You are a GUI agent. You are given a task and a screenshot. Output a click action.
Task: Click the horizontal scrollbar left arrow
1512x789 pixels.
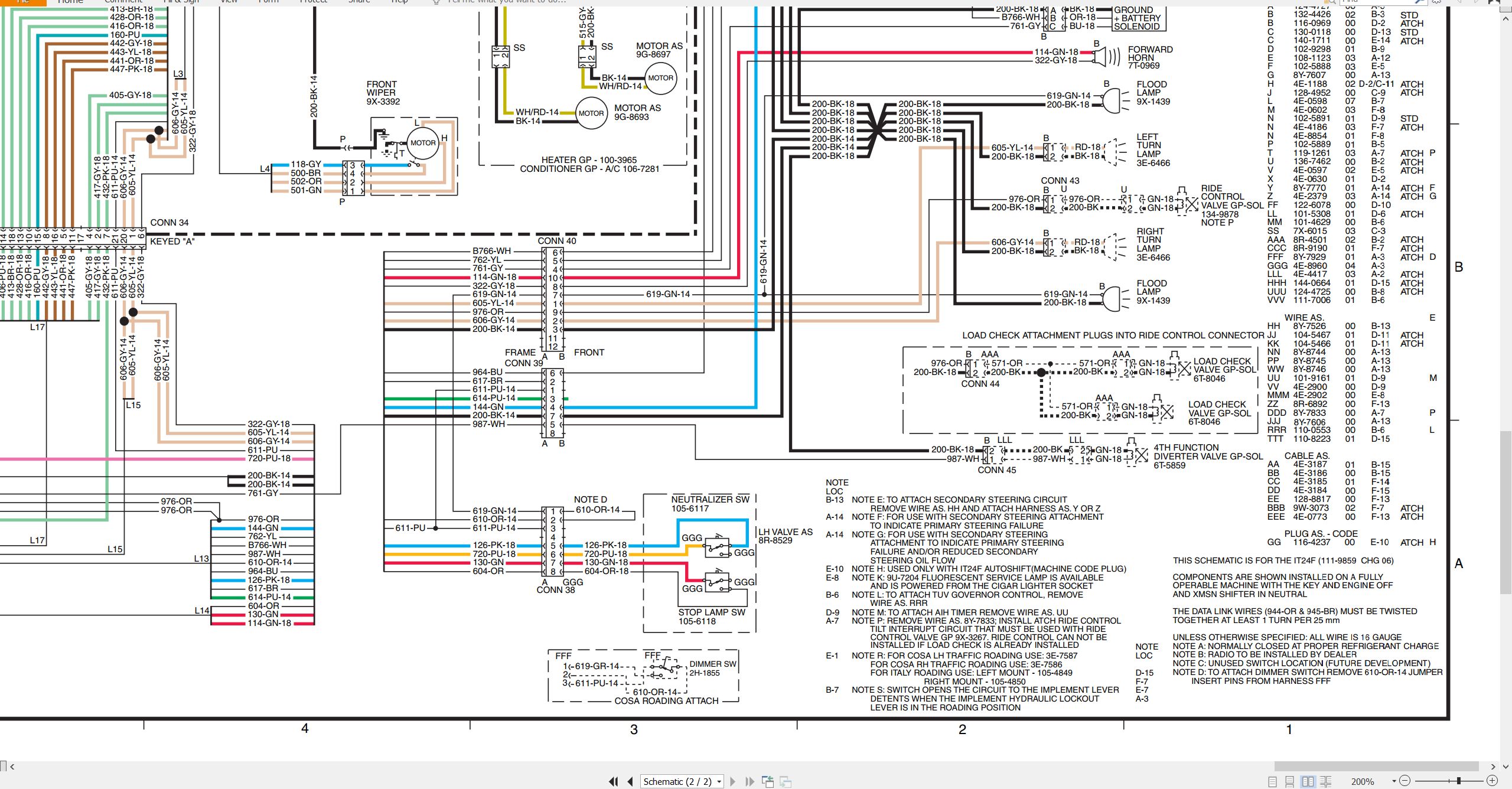(12, 767)
